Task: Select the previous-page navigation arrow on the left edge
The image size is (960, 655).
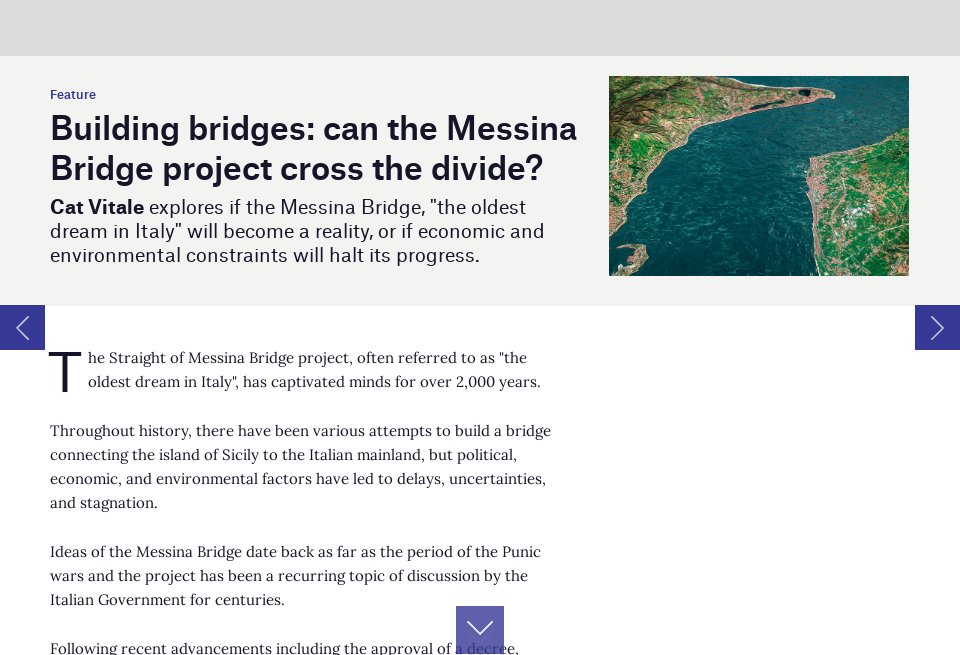Action: pyautogui.click(x=22, y=327)
